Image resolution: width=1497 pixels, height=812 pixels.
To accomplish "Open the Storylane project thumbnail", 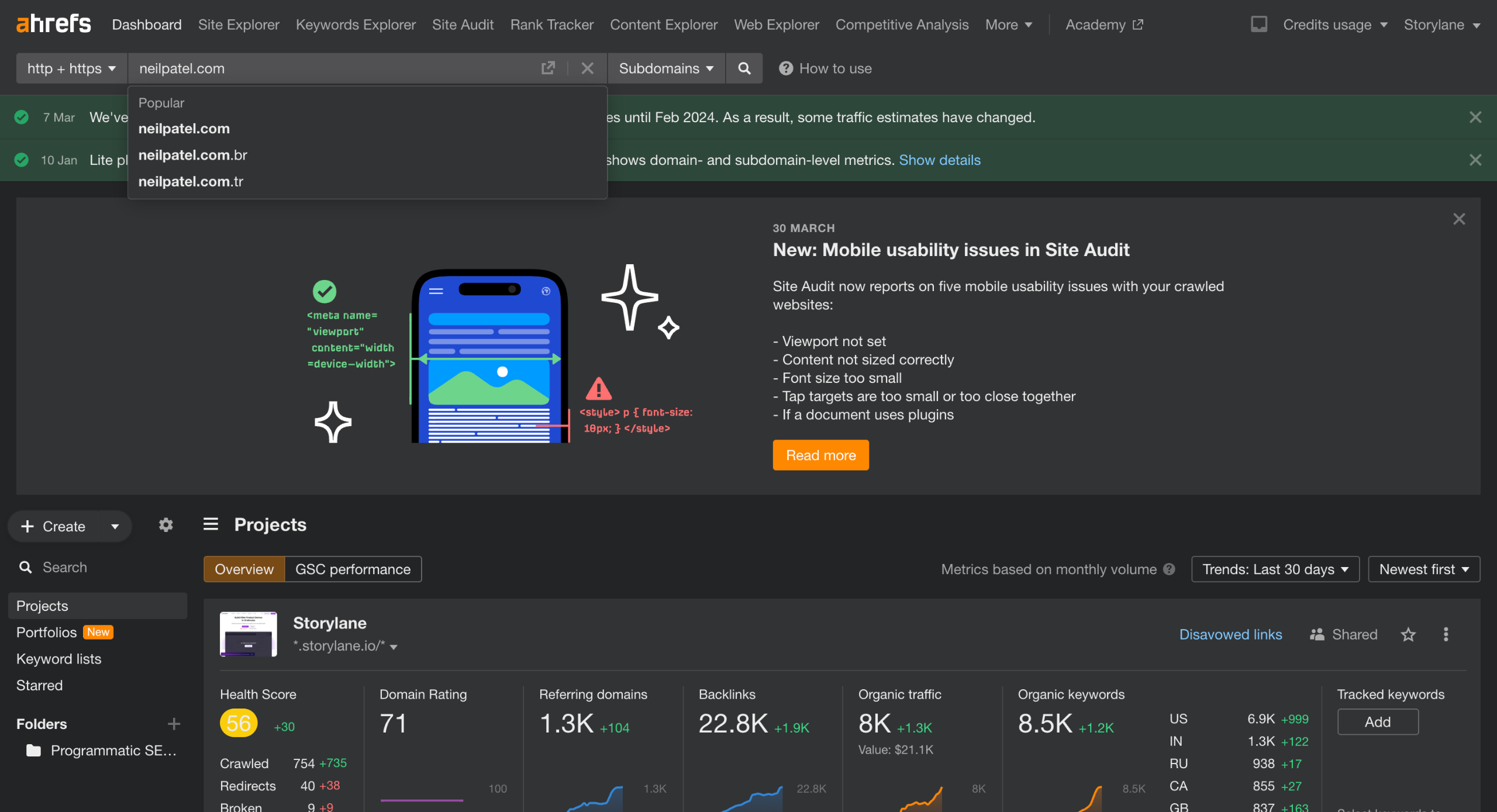I will coord(249,634).
